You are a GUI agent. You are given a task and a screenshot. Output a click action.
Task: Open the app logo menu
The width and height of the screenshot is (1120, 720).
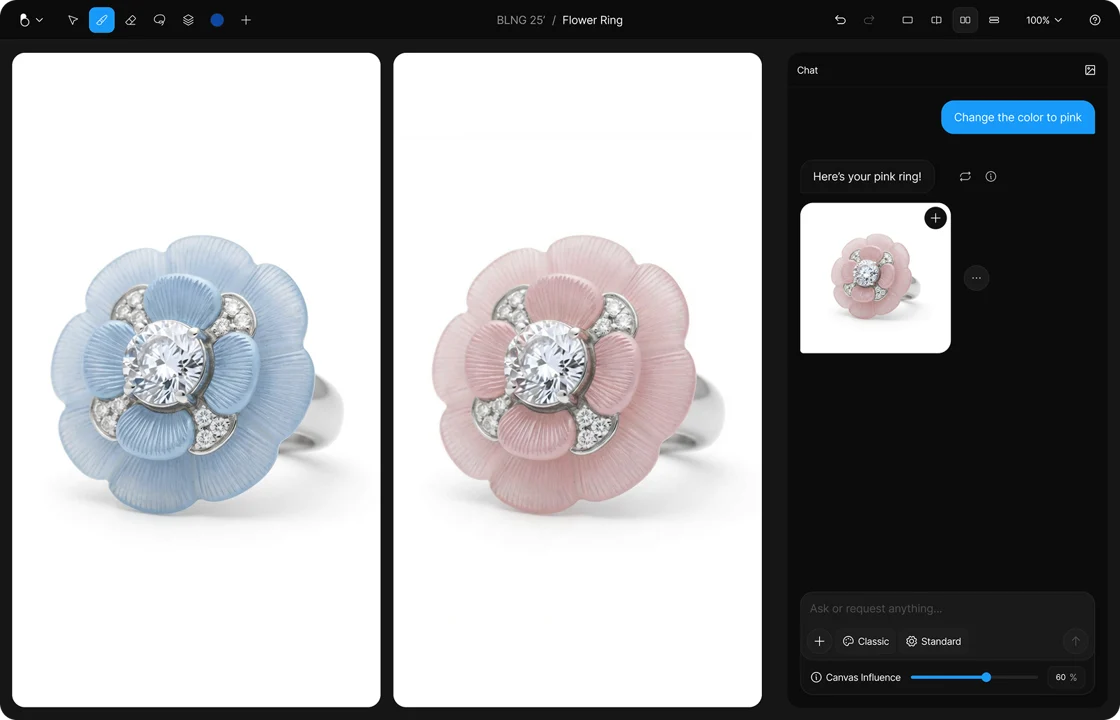pos(30,20)
